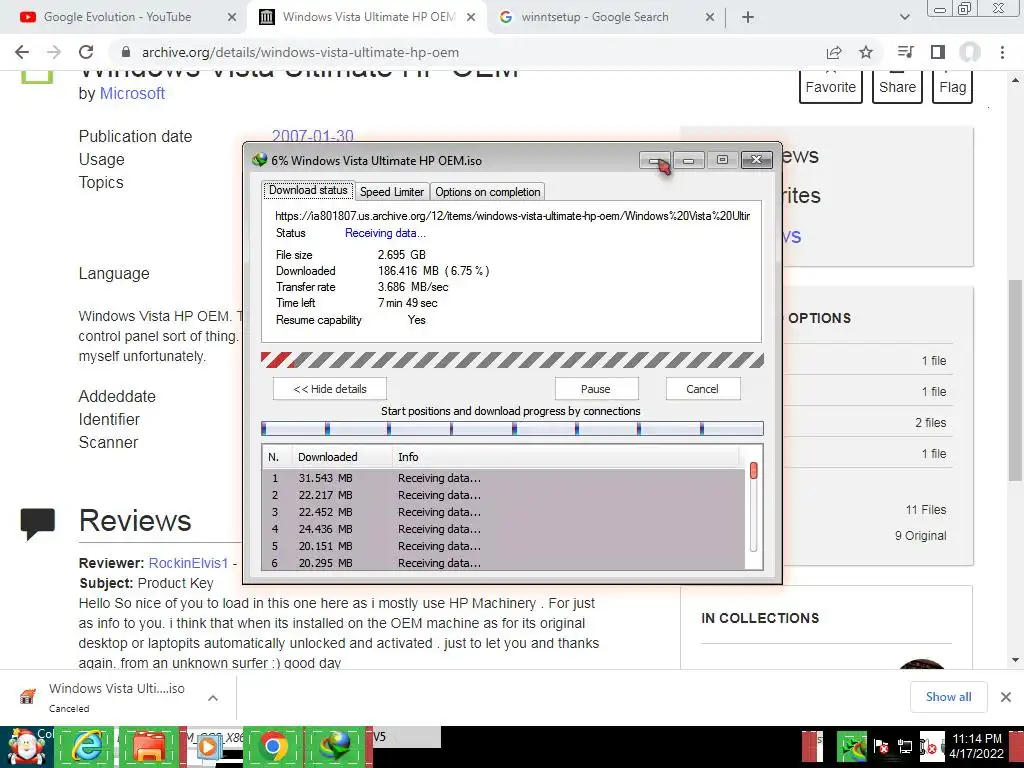Click the Chrome taskbar icon
The height and width of the screenshot is (768, 1024).
273,747
